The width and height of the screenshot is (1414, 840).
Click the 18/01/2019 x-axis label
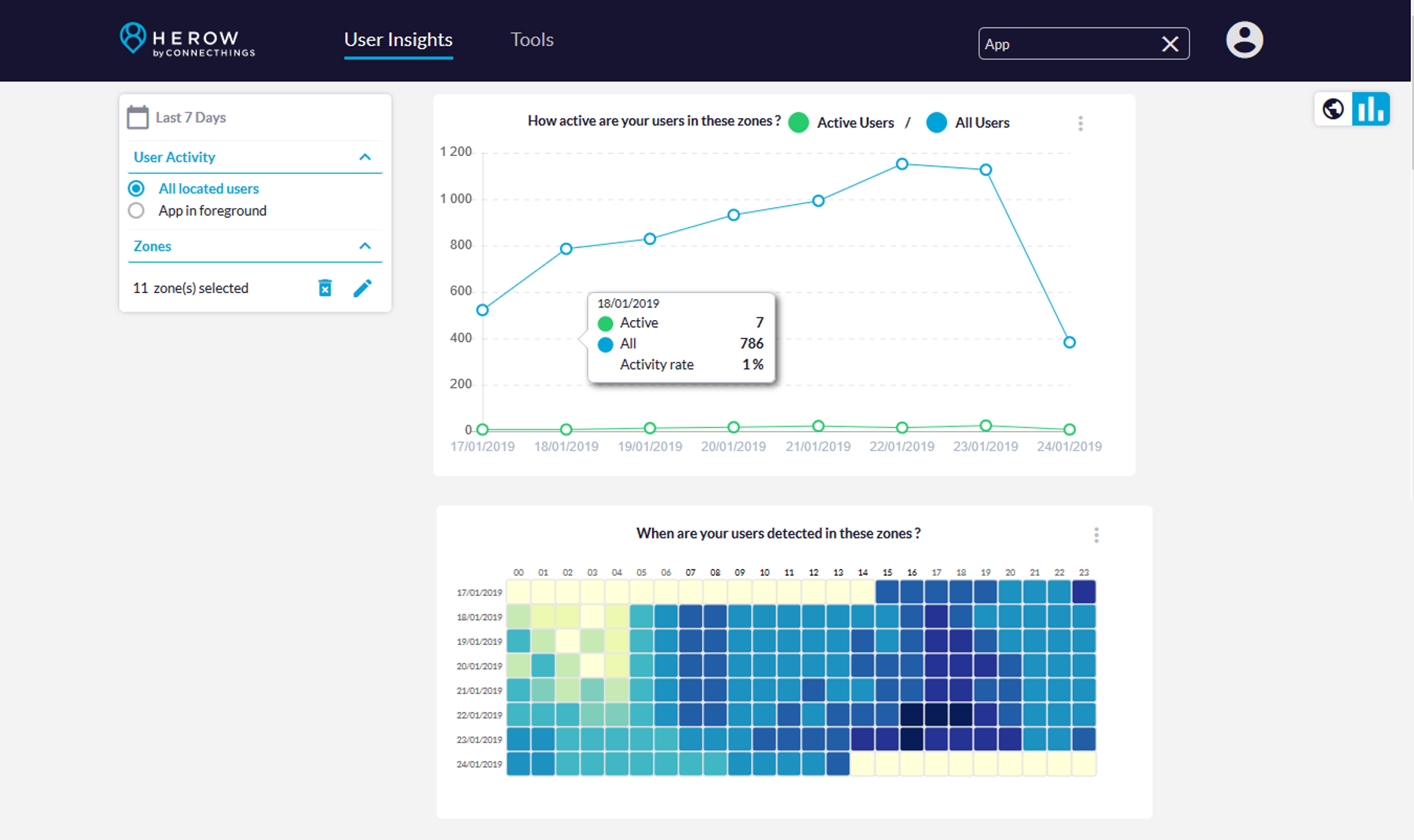click(x=566, y=447)
